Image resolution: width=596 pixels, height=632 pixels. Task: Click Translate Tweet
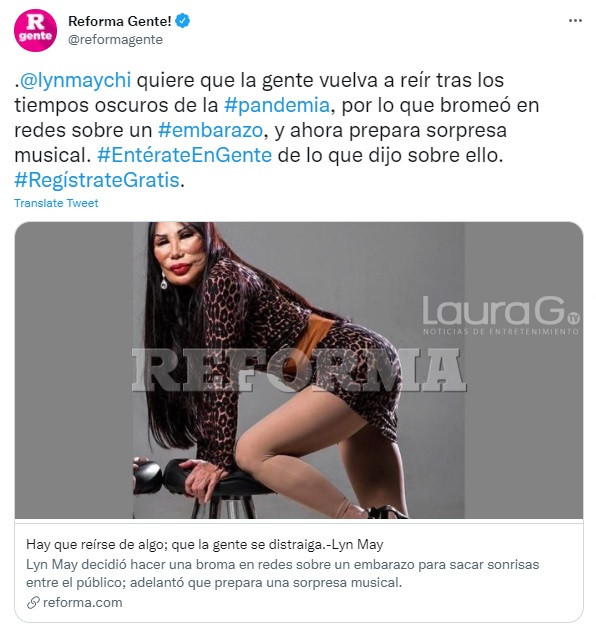coord(56,203)
